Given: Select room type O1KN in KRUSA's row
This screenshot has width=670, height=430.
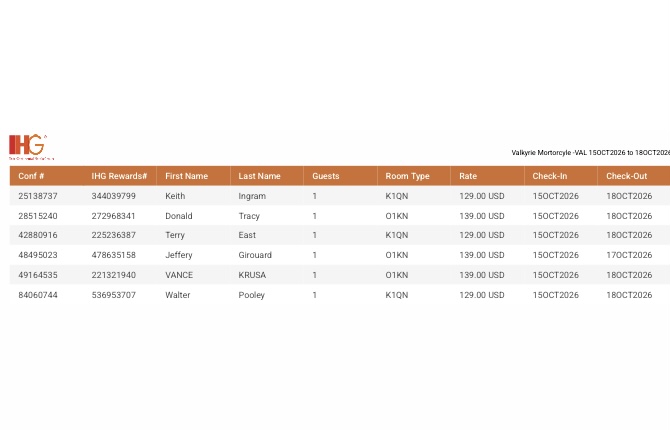Looking at the screenshot, I should [397, 275].
